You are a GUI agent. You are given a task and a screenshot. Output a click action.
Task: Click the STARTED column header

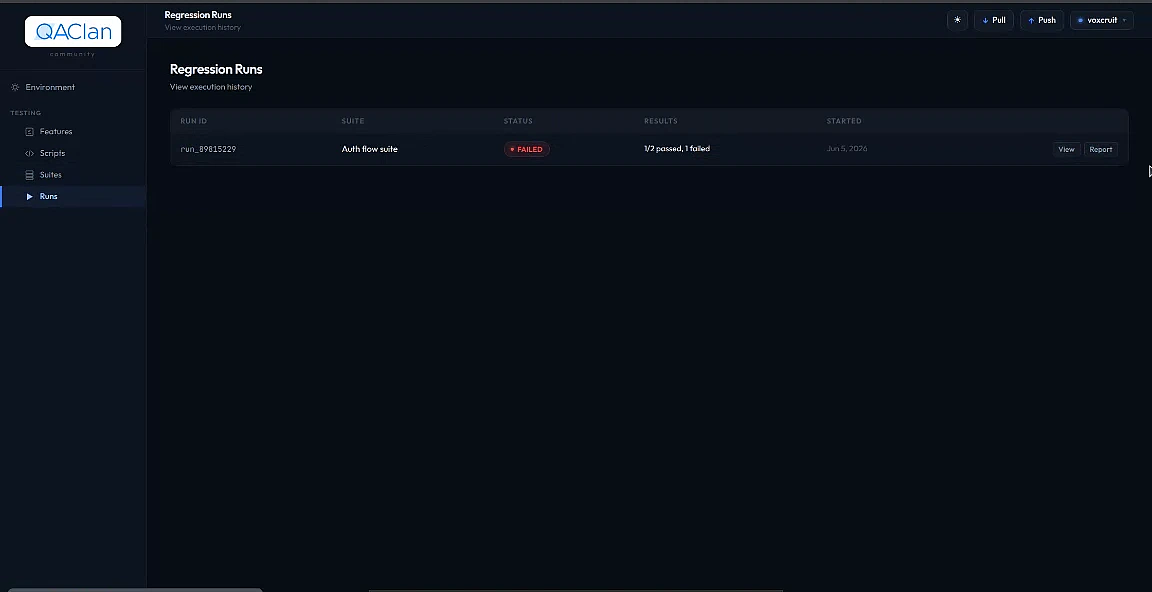(x=843, y=121)
